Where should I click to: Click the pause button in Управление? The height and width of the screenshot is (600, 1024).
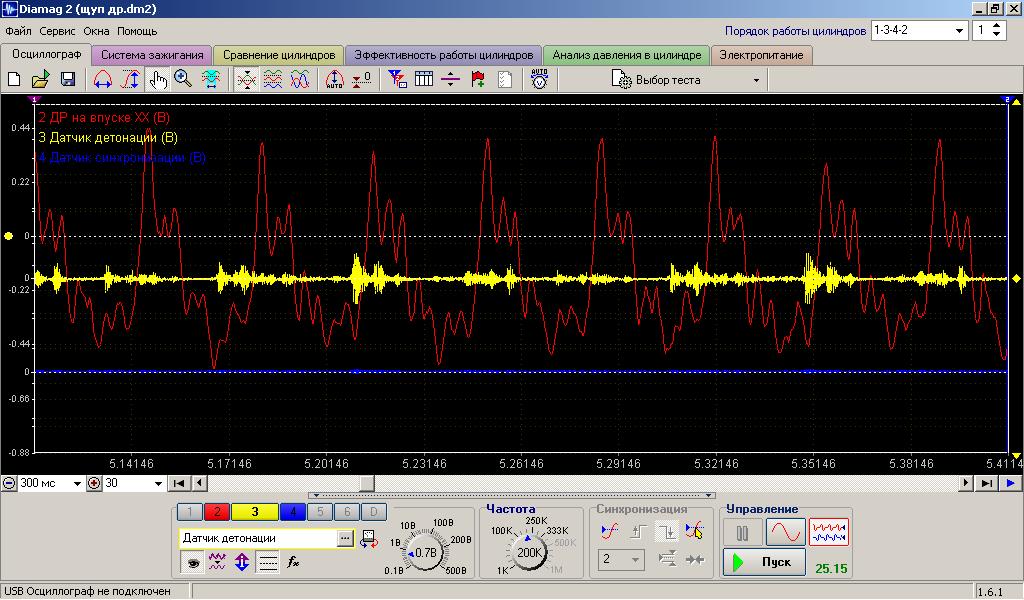[x=743, y=532]
